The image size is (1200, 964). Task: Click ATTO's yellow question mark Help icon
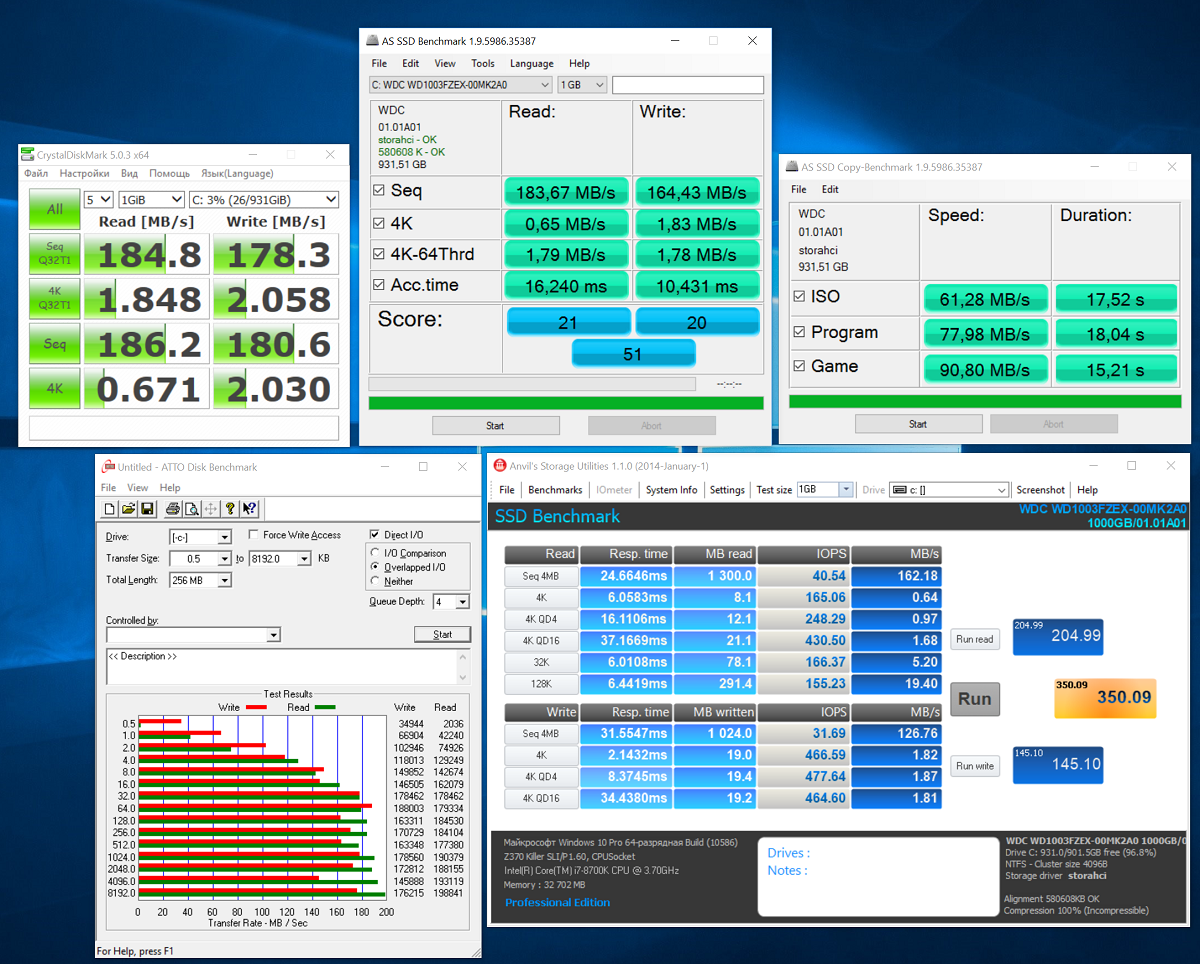(230, 509)
